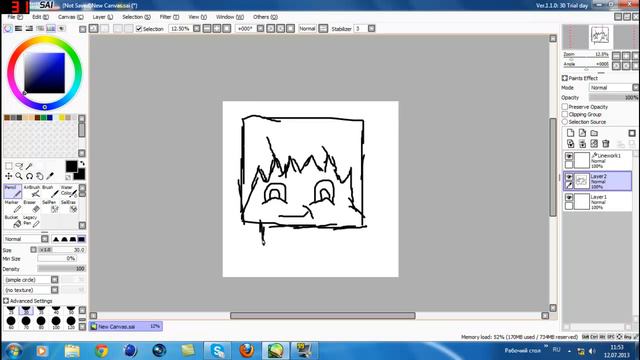Create a new linework layer
This screenshot has width=640, height=360.
coord(582,133)
